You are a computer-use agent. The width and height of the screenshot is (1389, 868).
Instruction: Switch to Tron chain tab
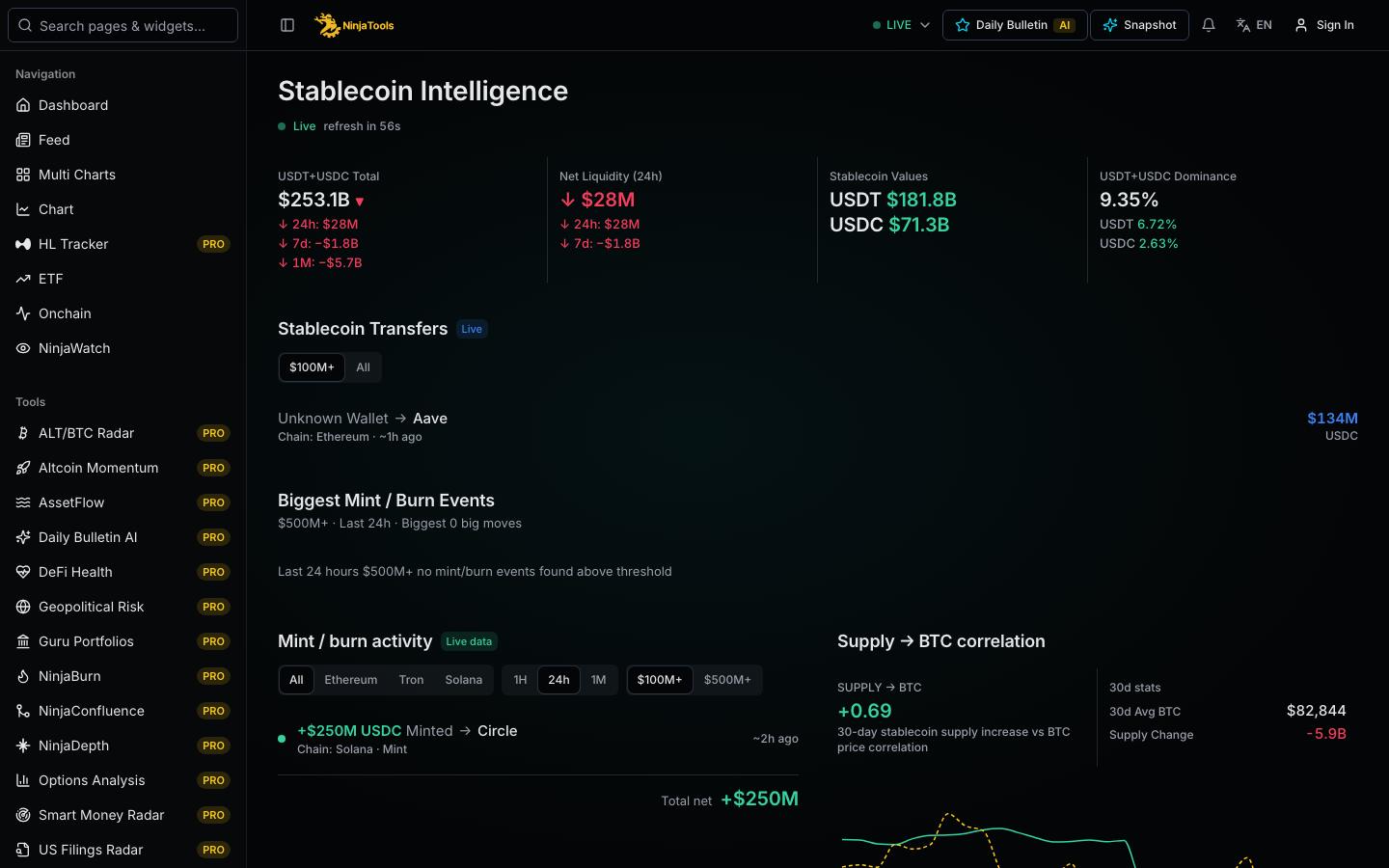click(x=411, y=680)
